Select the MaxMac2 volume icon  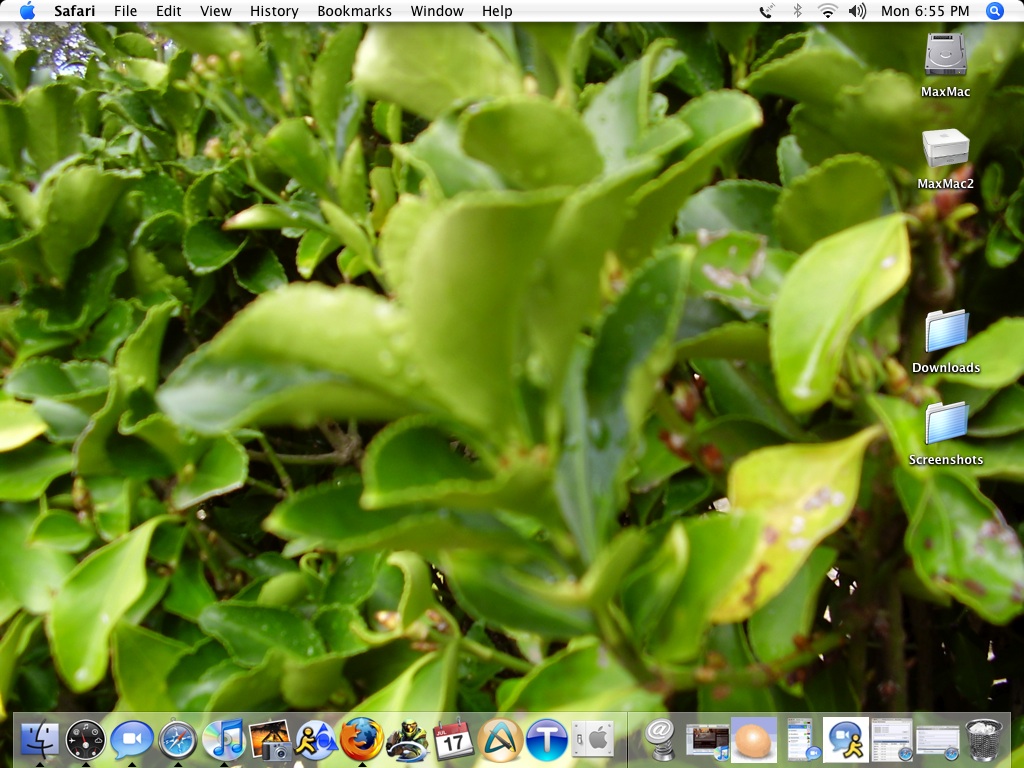tap(945, 148)
